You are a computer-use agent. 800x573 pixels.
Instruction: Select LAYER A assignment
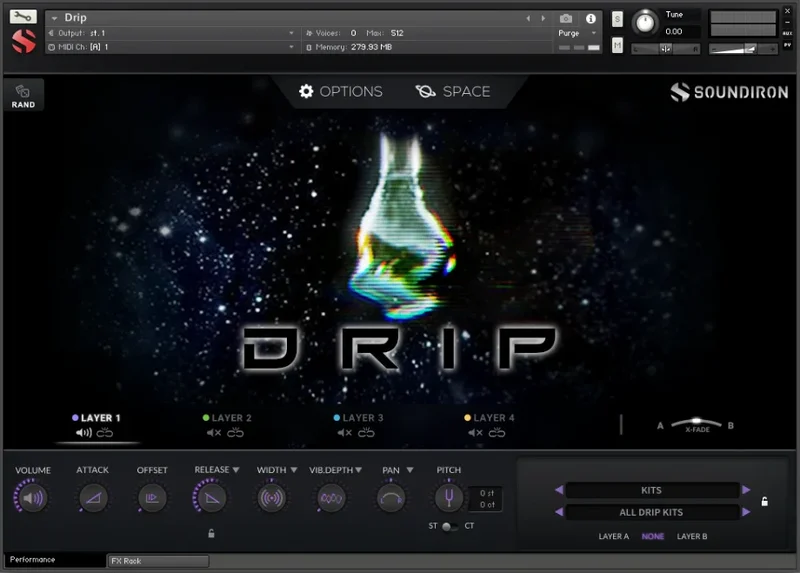[x=613, y=536]
